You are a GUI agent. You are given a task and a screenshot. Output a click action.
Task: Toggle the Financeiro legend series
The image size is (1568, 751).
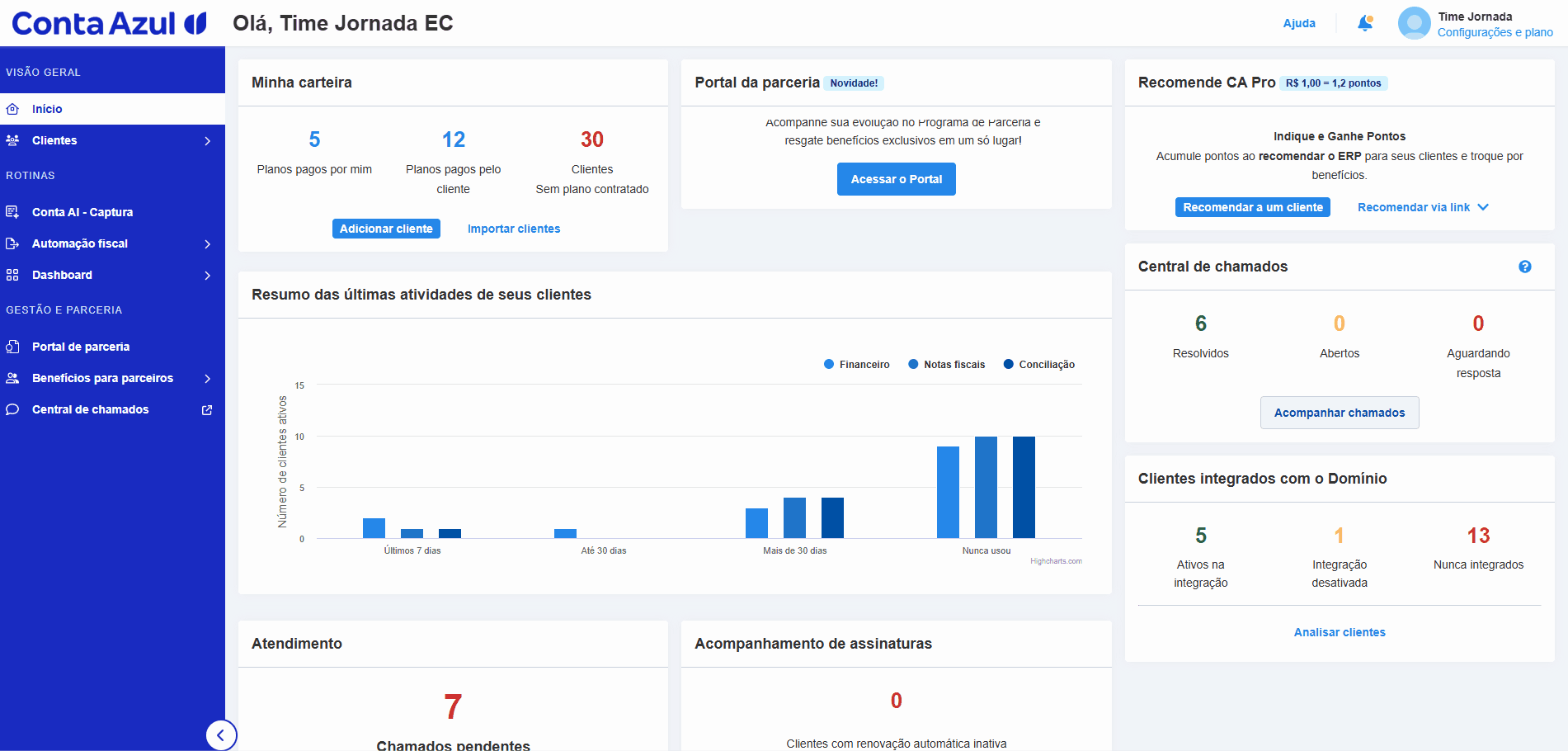[x=856, y=365]
